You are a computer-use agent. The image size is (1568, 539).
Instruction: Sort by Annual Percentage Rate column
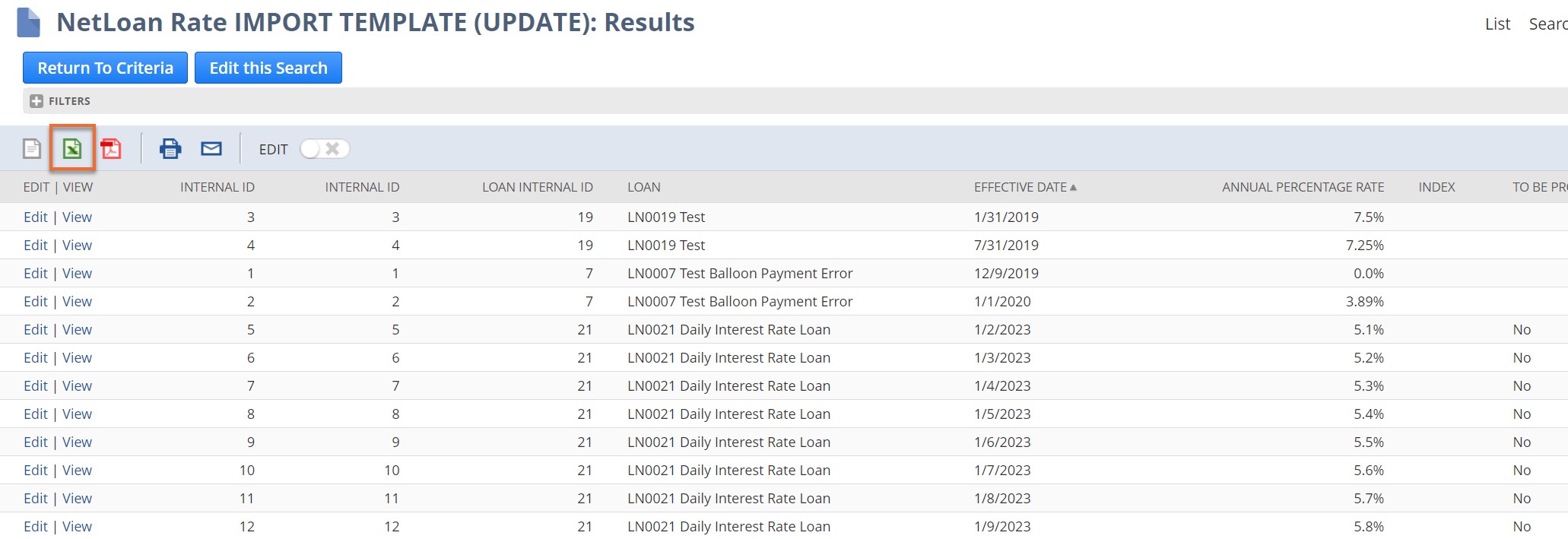[1303, 187]
